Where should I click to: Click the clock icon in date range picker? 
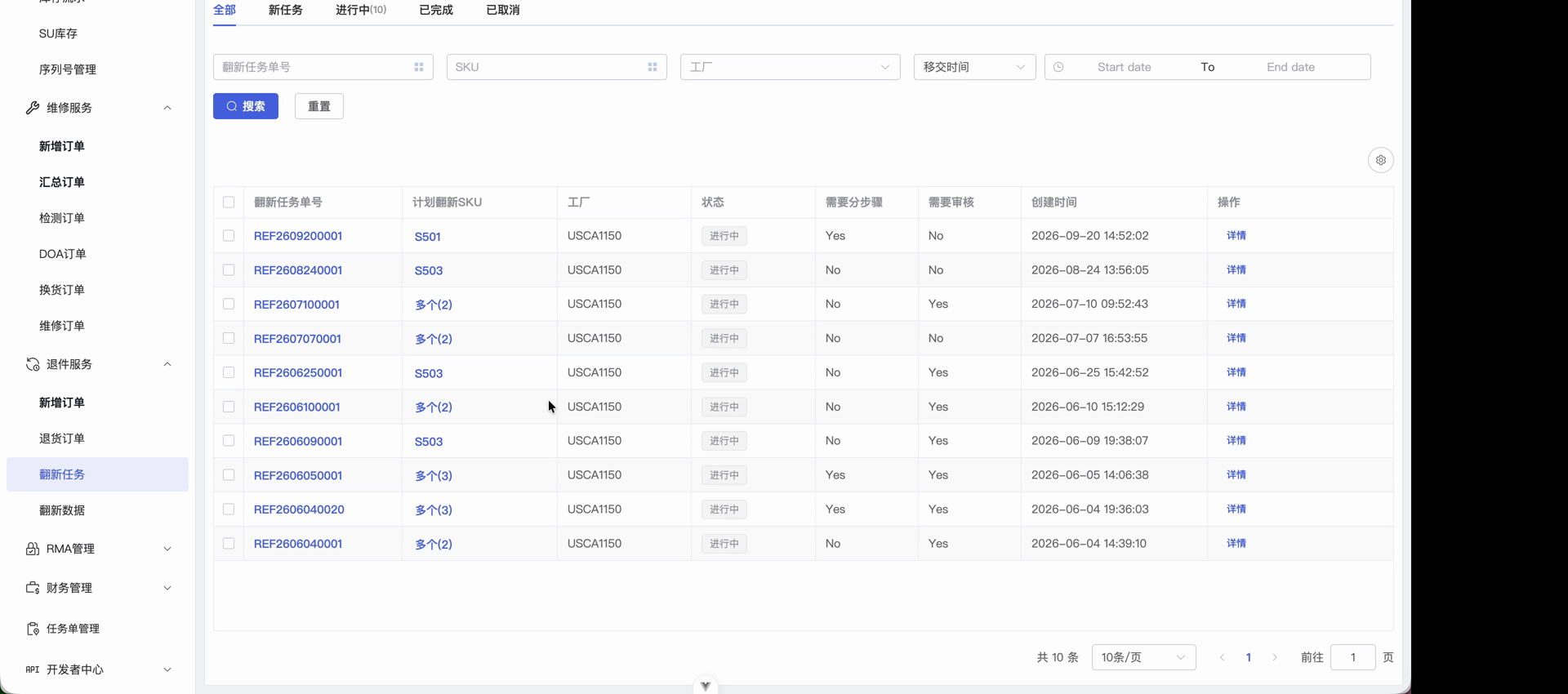click(x=1058, y=67)
